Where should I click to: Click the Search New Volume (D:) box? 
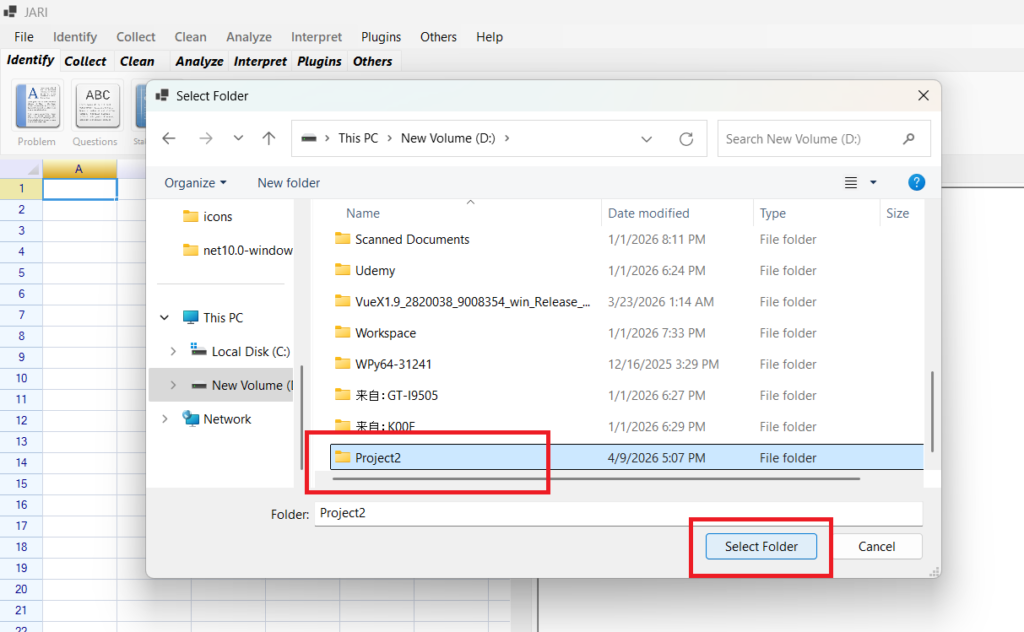click(x=810, y=139)
